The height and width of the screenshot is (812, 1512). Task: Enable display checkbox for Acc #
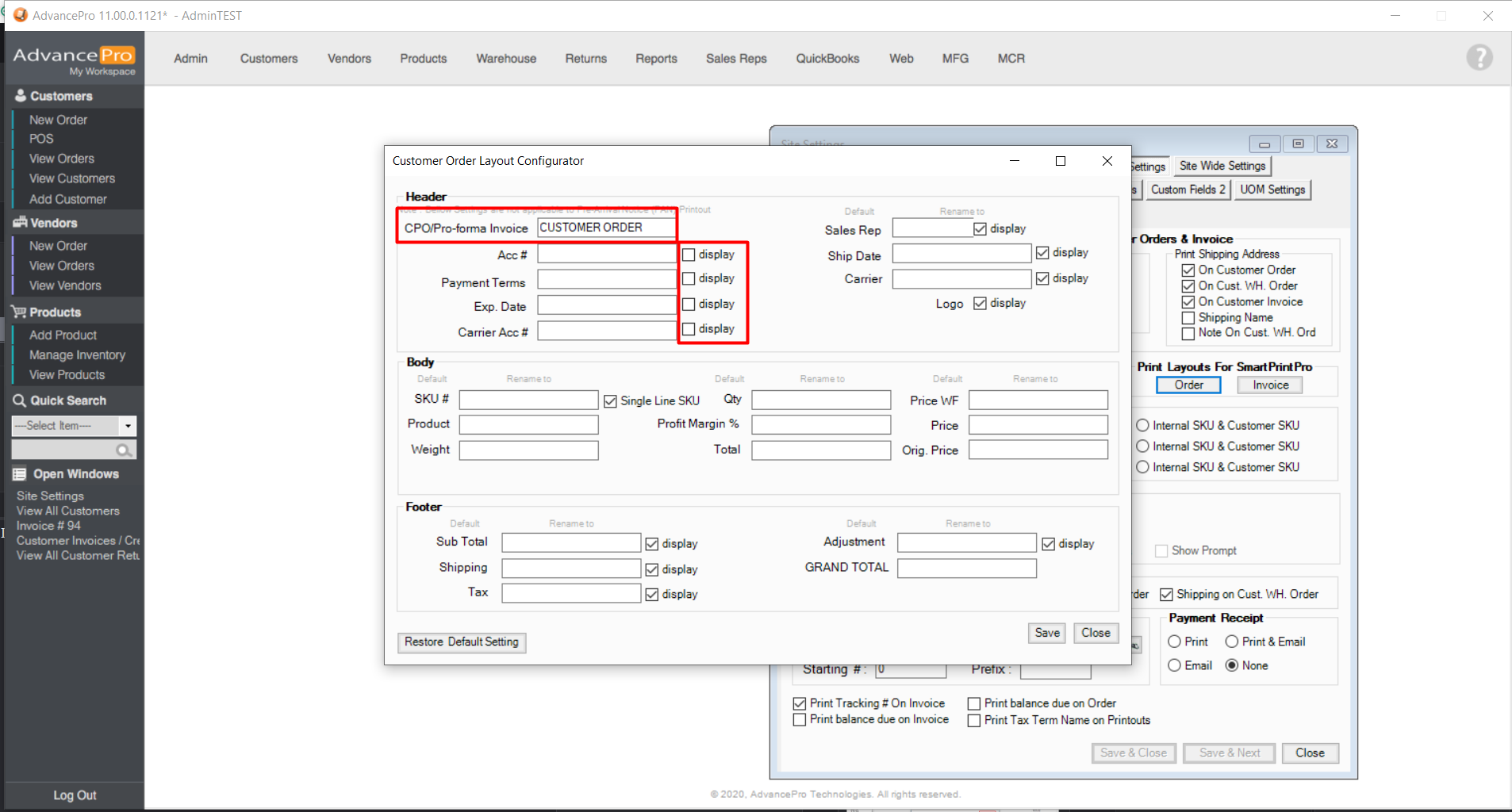689,255
